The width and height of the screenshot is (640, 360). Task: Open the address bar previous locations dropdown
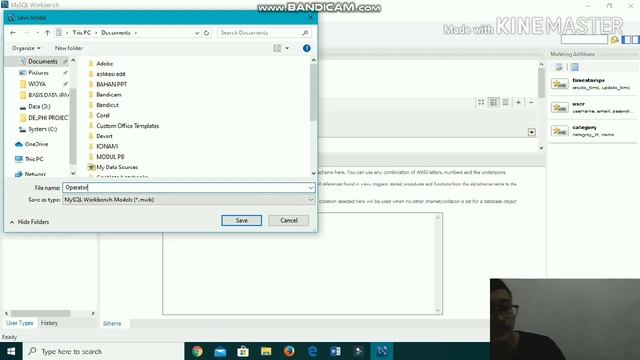tap(197, 33)
